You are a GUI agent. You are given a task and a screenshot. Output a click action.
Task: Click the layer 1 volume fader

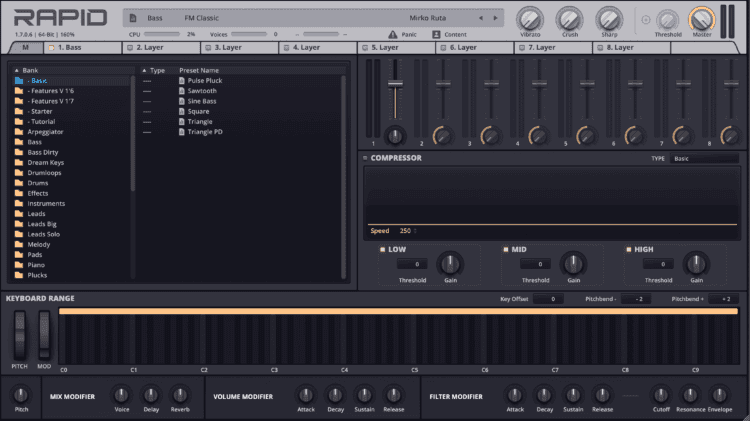(x=395, y=84)
